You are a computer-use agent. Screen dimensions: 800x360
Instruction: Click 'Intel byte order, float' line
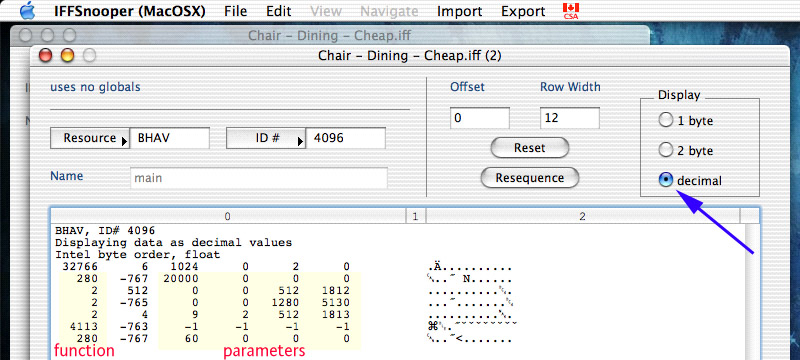click(x=137, y=254)
